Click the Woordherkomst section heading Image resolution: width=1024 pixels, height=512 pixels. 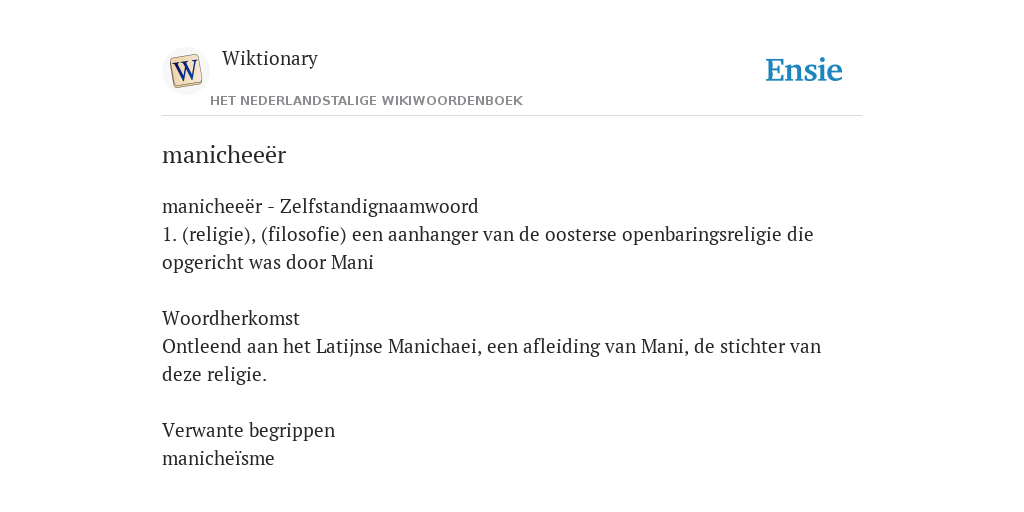[231, 318]
